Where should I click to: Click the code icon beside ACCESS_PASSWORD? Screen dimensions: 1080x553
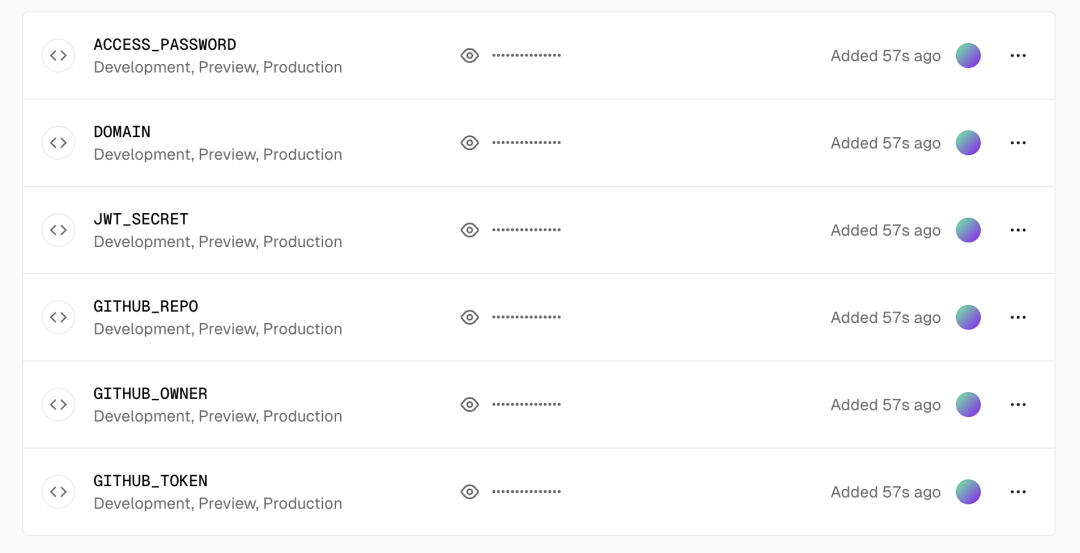click(59, 56)
